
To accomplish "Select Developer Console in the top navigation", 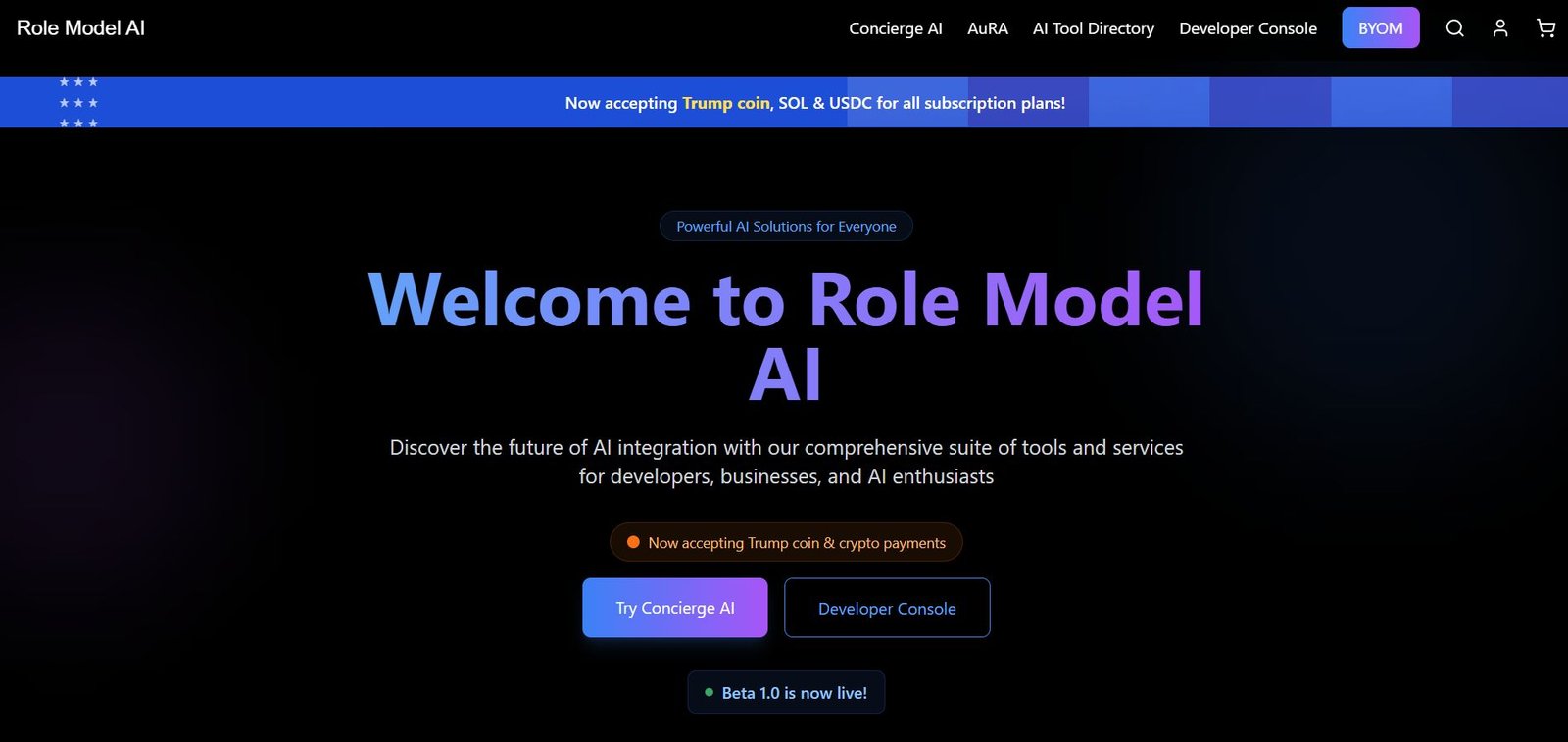I will (1248, 28).
